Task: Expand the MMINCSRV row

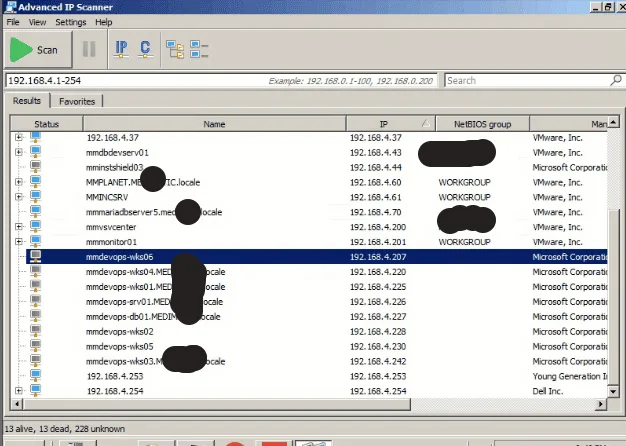Action: pos(19,196)
